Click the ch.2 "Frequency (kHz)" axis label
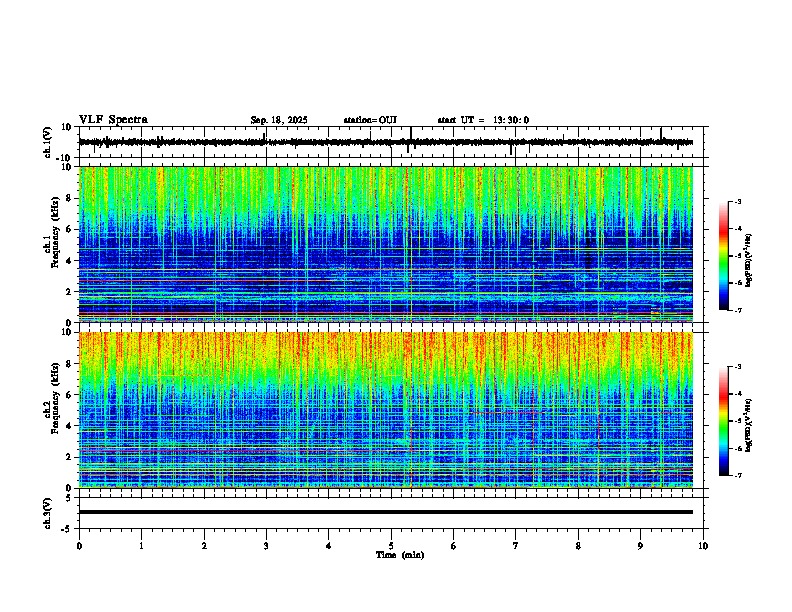 (55, 398)
